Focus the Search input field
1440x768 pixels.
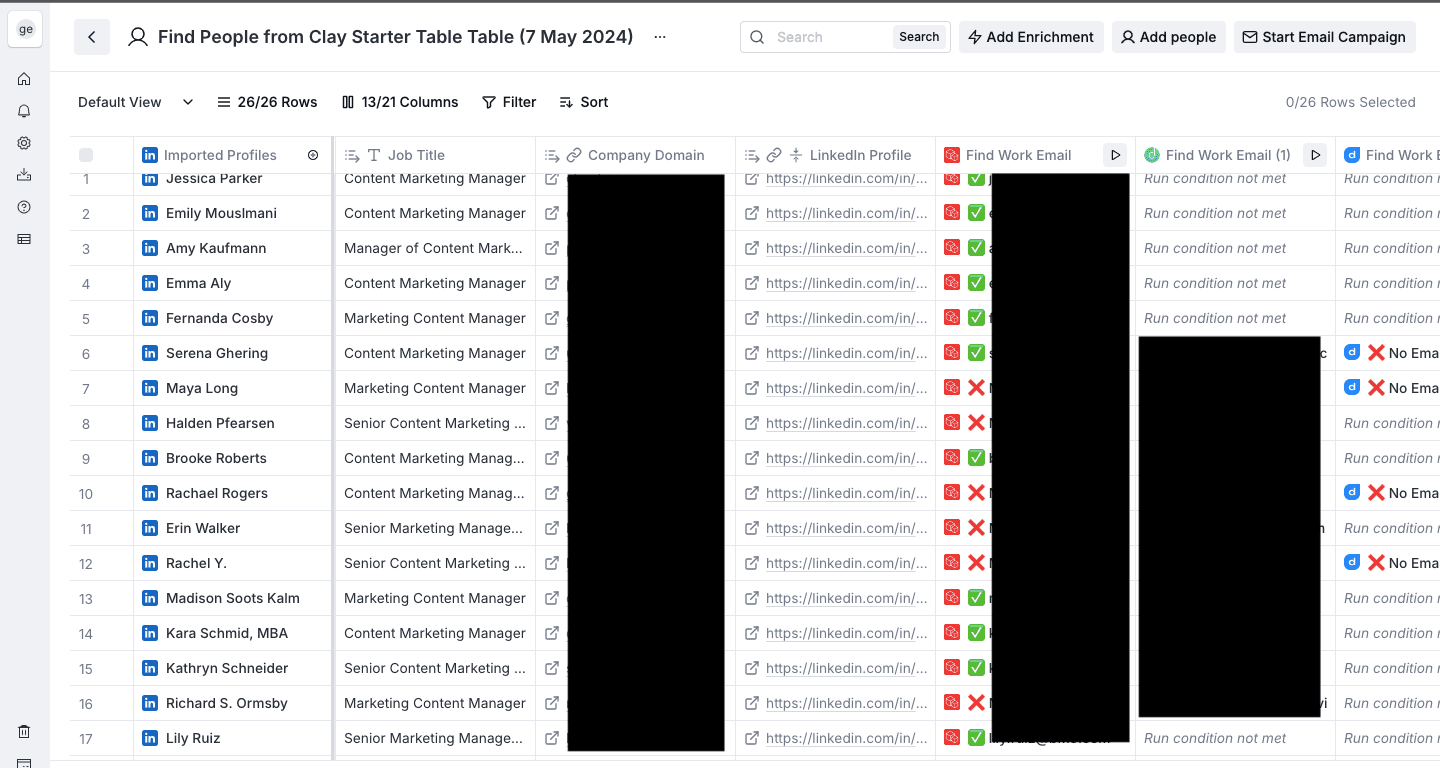[x=830, y=37]
